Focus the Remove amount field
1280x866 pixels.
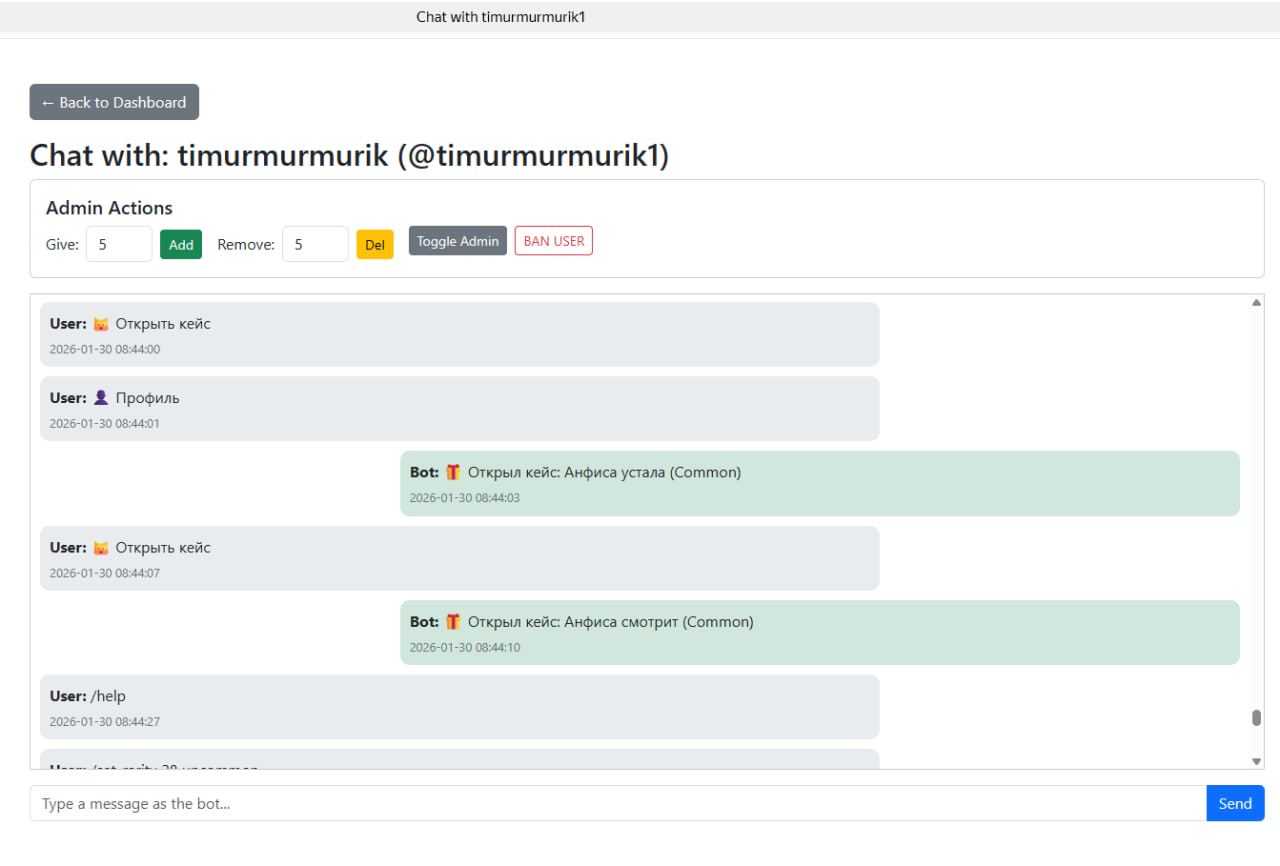315,244
